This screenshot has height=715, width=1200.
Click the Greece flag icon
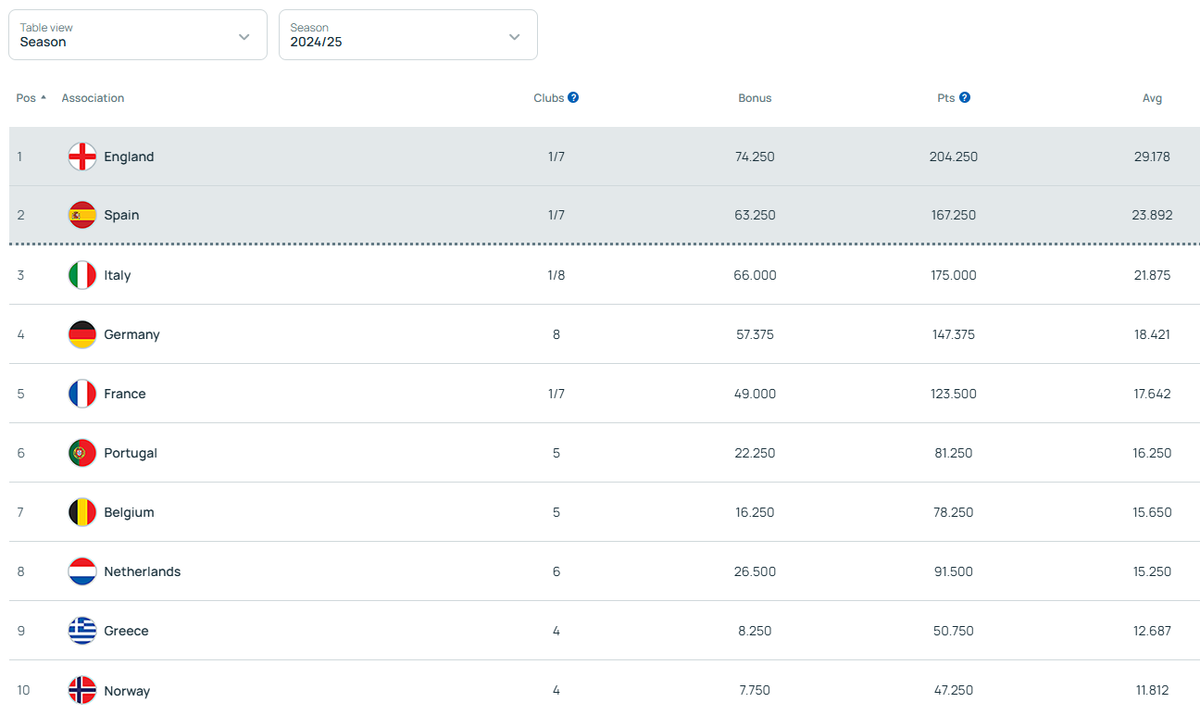[x=82, y=631]
